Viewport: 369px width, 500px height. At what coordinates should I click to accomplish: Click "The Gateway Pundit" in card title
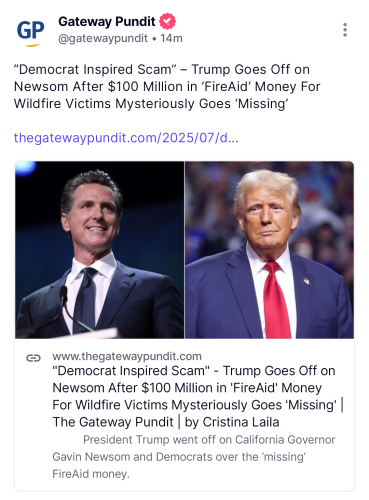coord(113,422)
